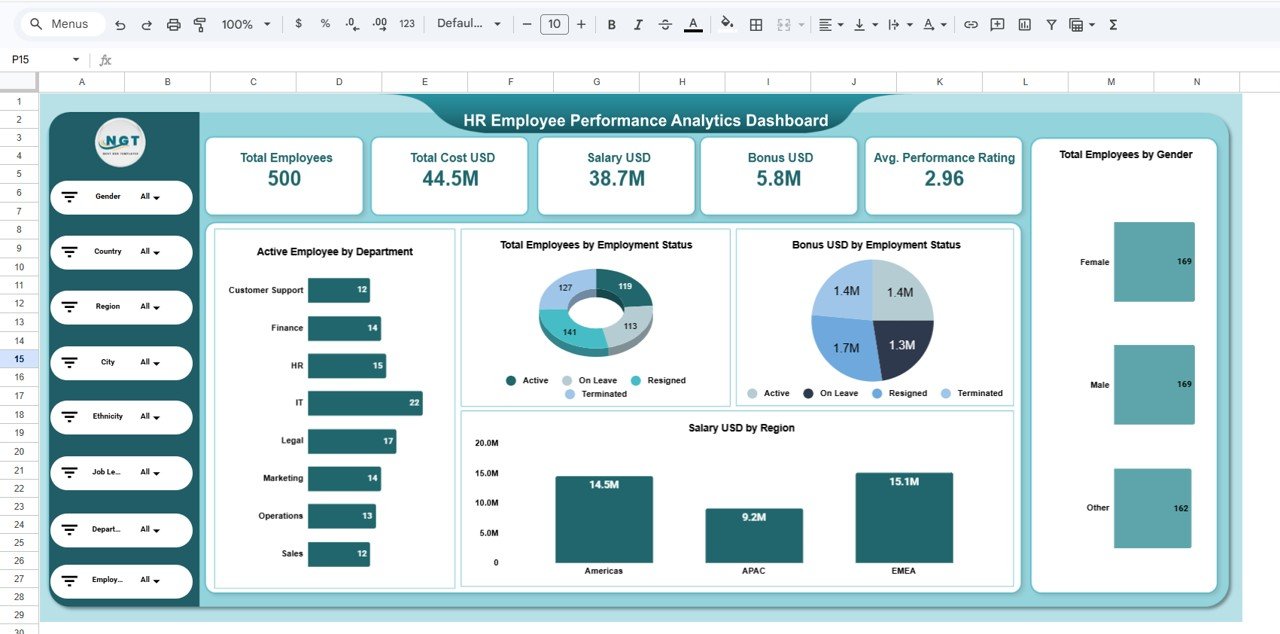Click the Create a filter icon
This screenshot has width=1280, height=634.
pos(1051,23)
